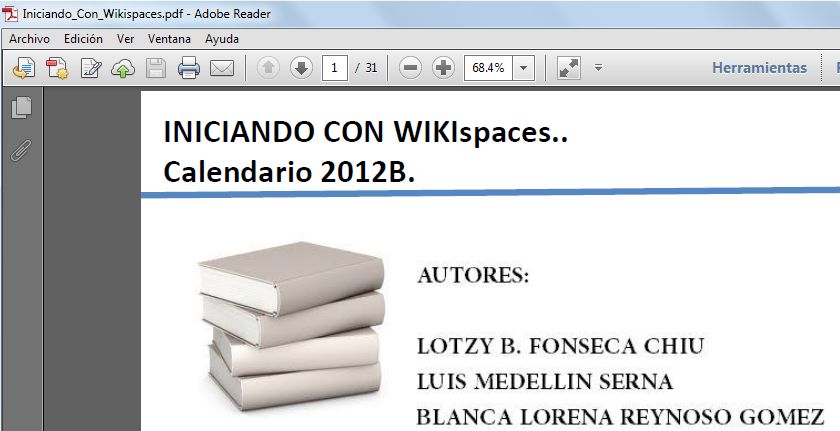The image size is (840, 431).
Task: Click the 68.4% zoom field
Action: click(488, 68)
